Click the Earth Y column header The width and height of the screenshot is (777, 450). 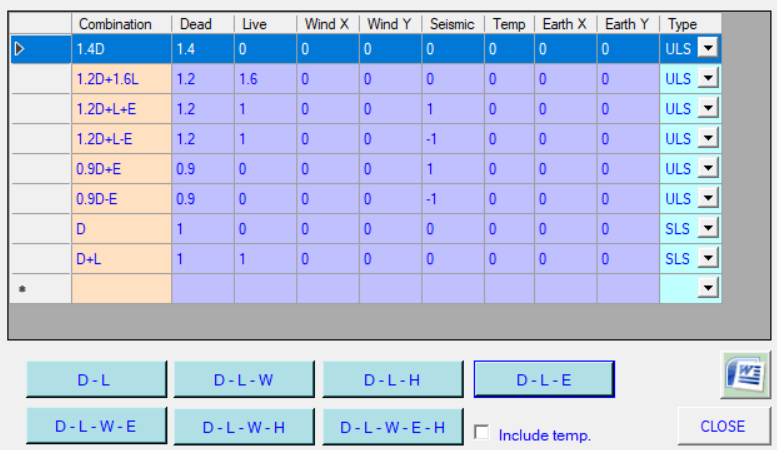pyautogui.click(x=628, y=24)
